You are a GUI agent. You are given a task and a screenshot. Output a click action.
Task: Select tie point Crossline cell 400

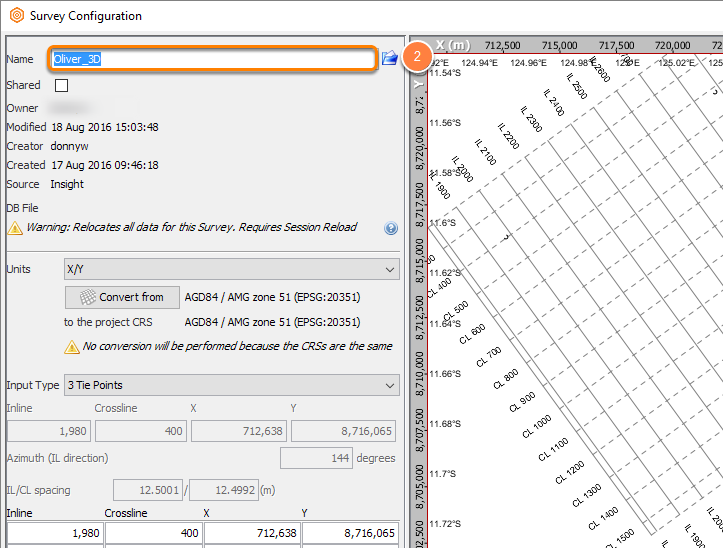pyautogui.click(x=154, y=533)
